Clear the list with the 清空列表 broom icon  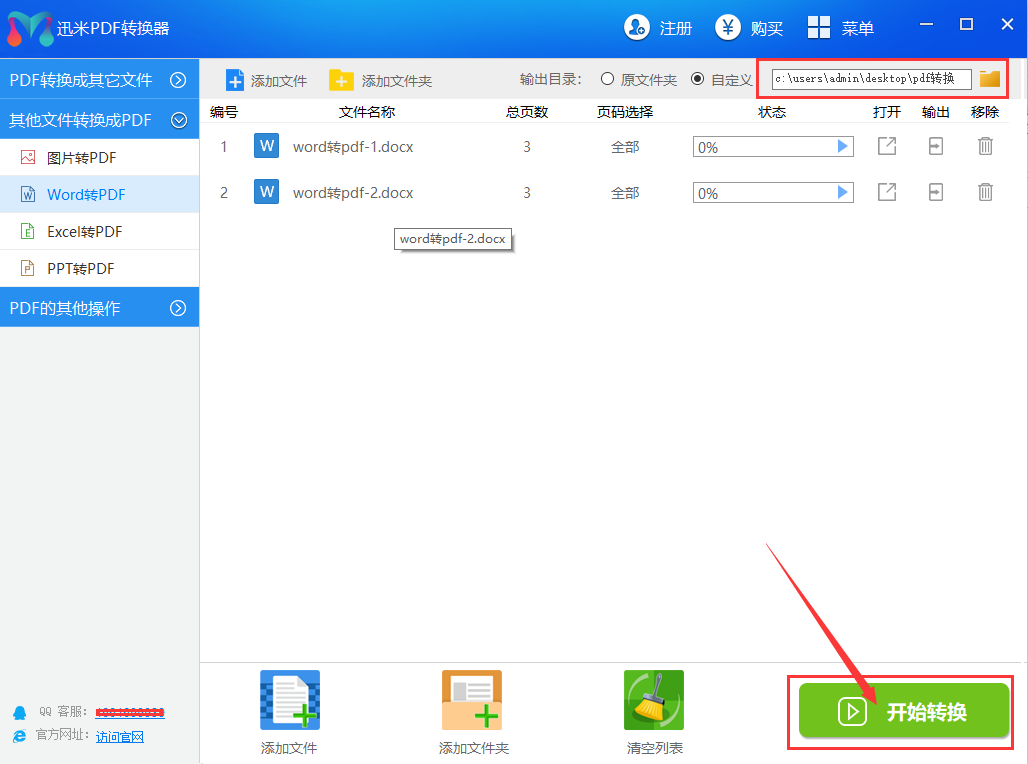[654, 700]
